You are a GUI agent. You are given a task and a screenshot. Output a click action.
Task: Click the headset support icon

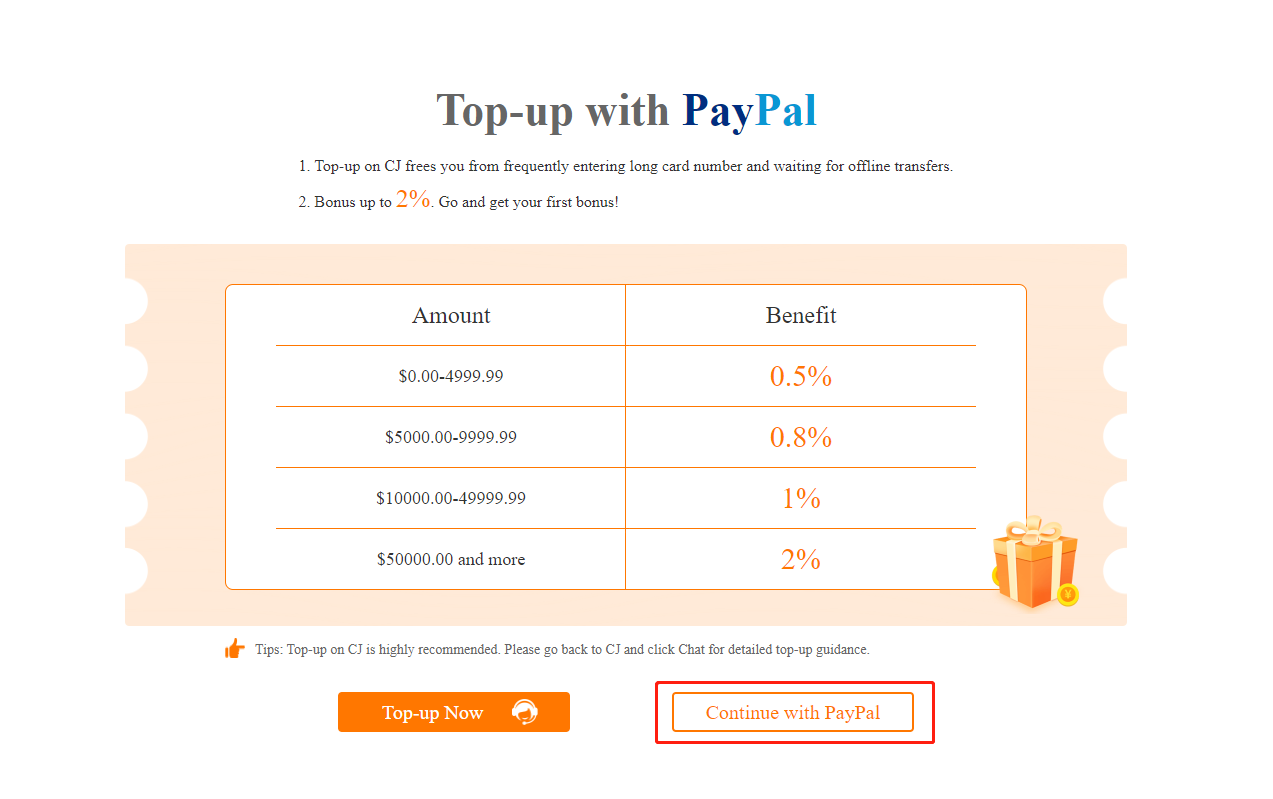(x=524, y=712)
